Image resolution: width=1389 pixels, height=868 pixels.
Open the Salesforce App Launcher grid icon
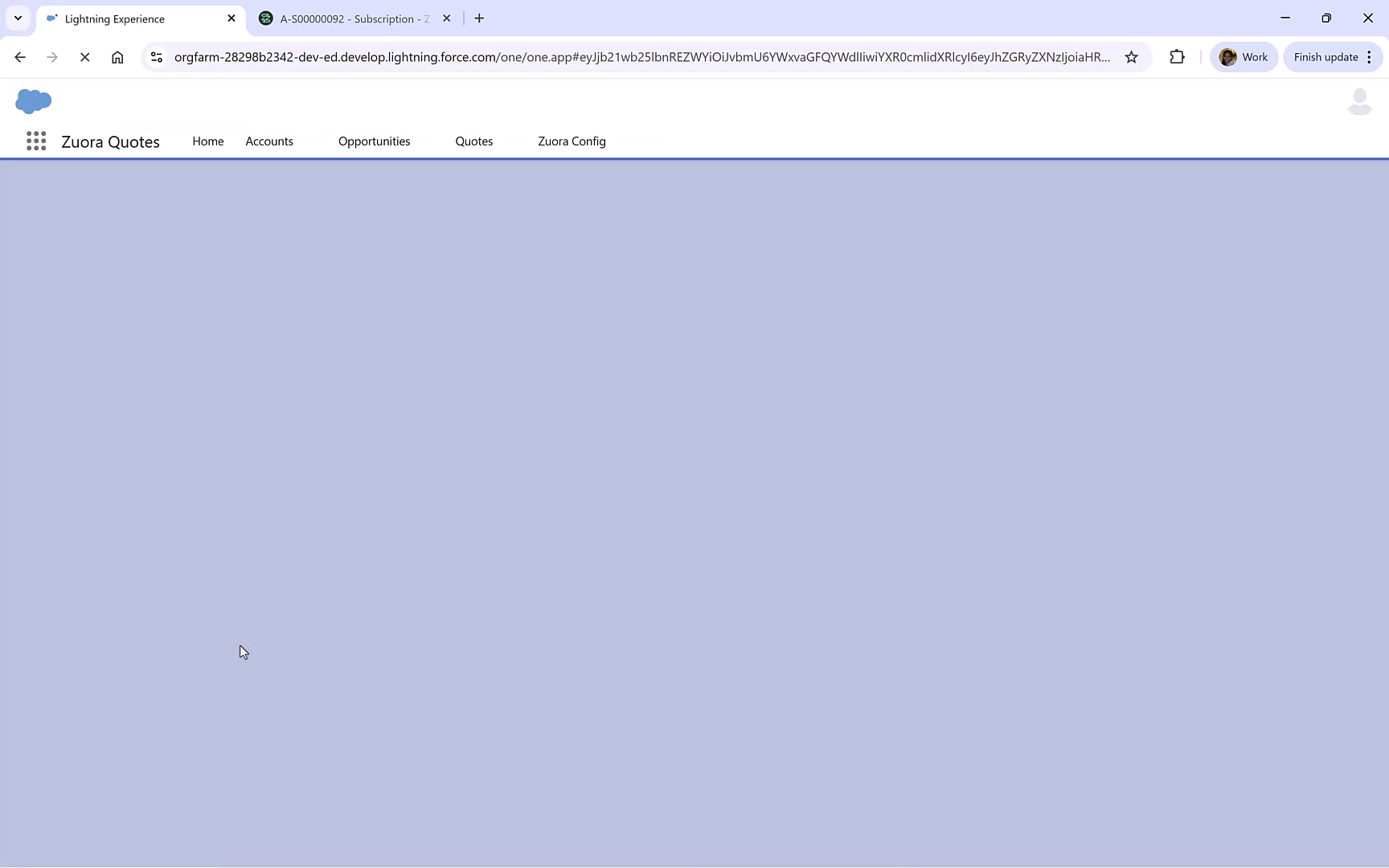point(36,141)
